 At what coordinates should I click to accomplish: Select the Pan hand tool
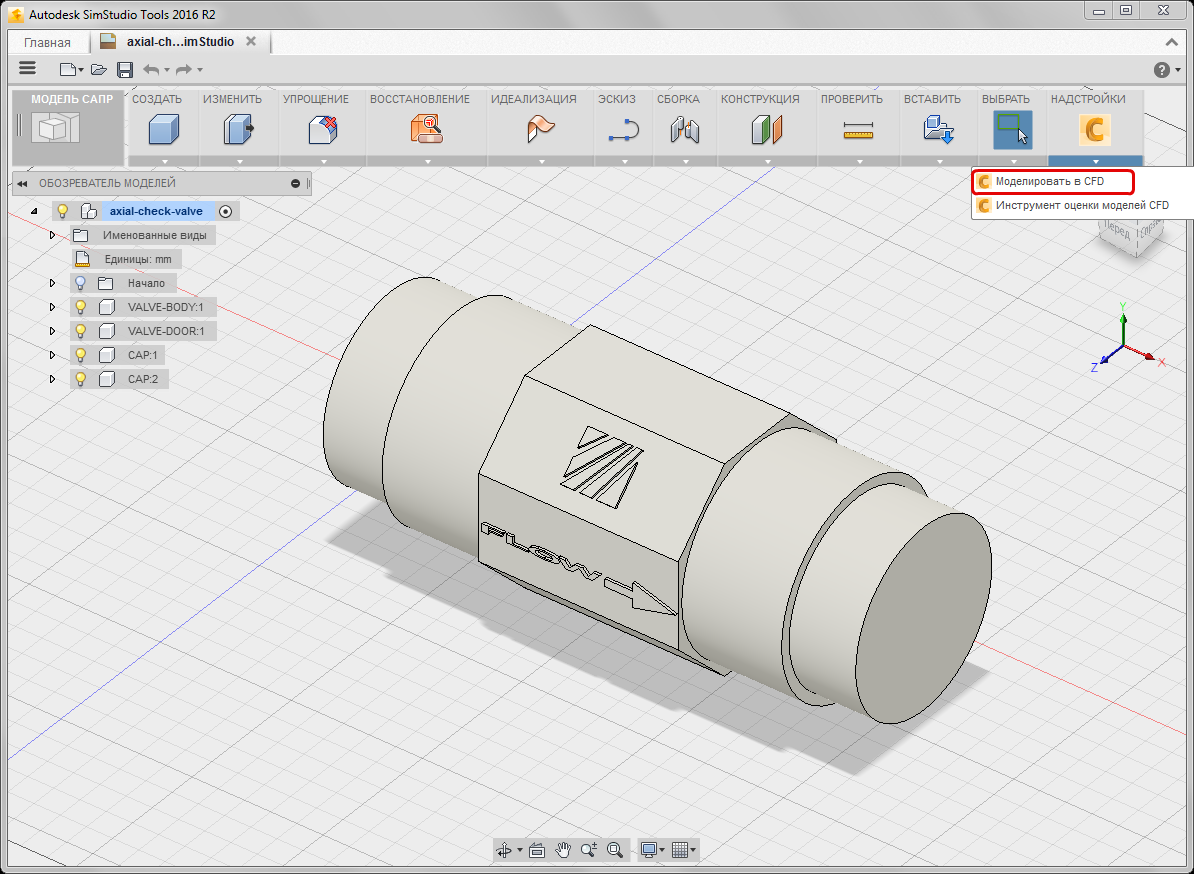[x=563, y=850]
